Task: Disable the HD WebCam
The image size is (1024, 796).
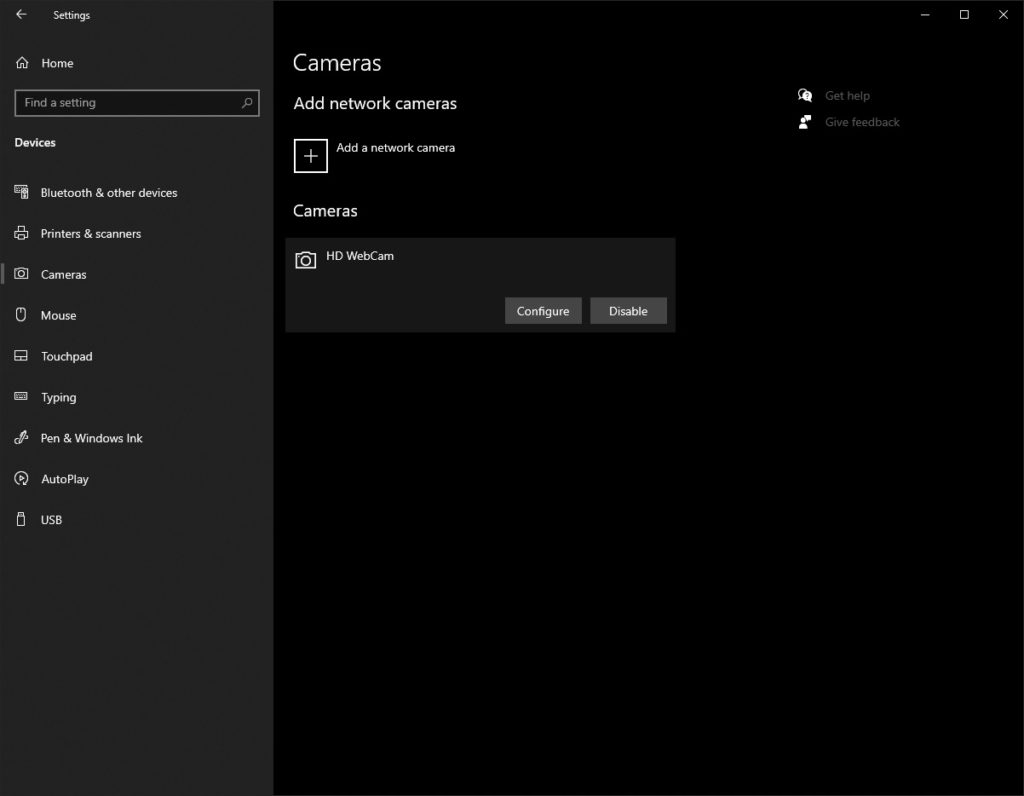Action: click(x=628, y=311)
